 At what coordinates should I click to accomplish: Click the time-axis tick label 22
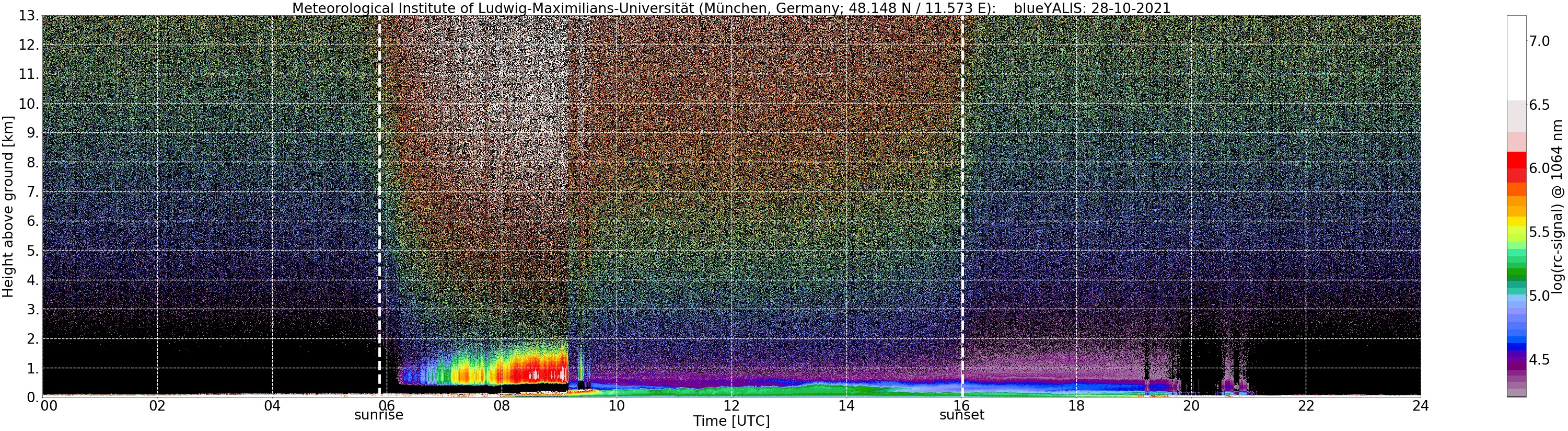pos(1306,405)
